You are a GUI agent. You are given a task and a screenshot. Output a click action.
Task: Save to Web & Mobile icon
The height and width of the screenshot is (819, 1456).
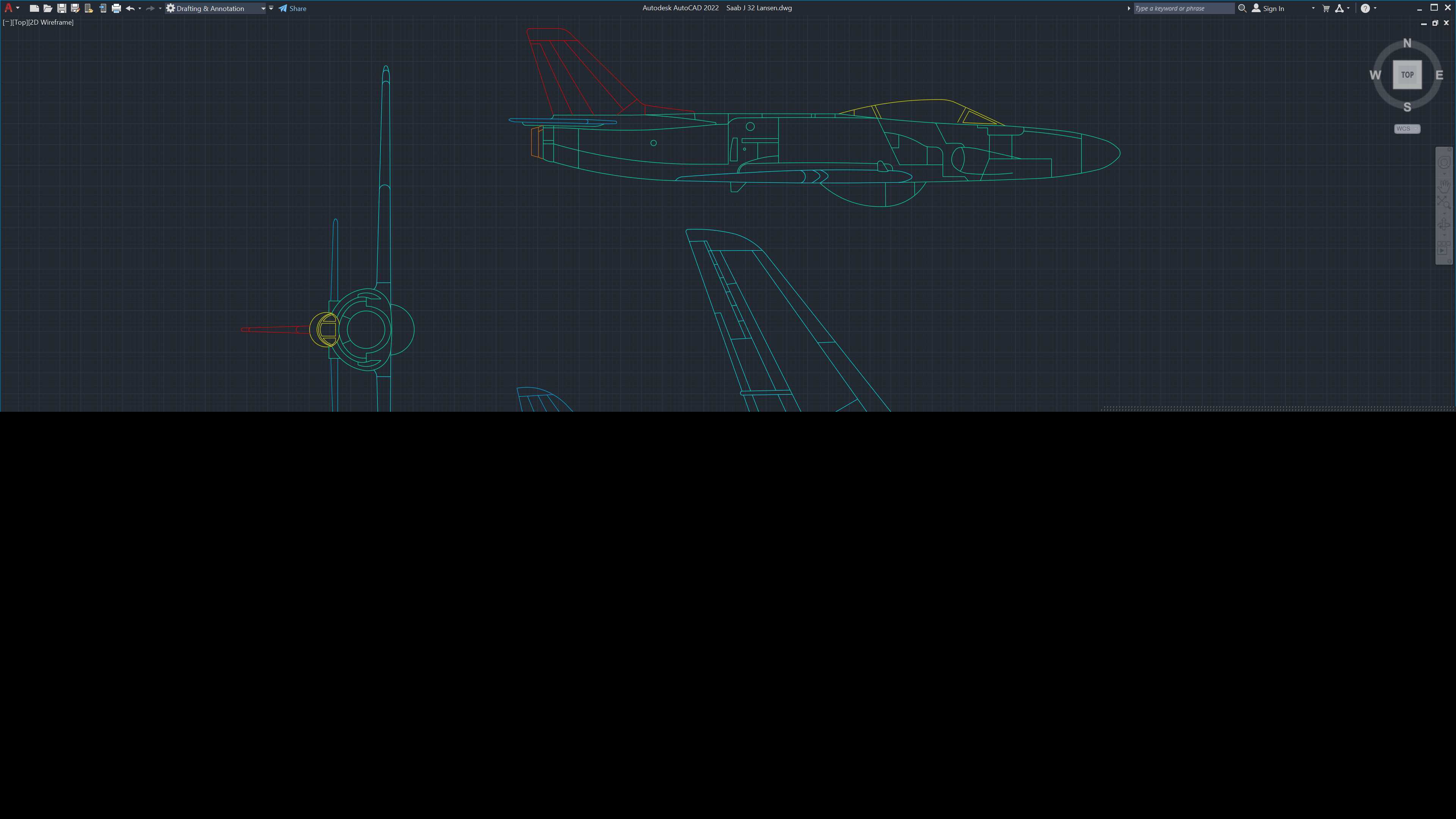(103, 8)
